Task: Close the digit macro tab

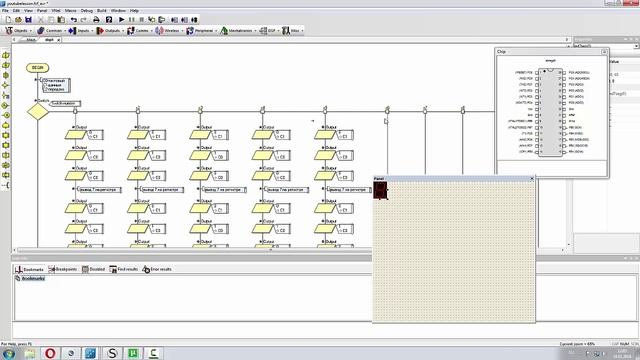Action: tap(58, 40)
